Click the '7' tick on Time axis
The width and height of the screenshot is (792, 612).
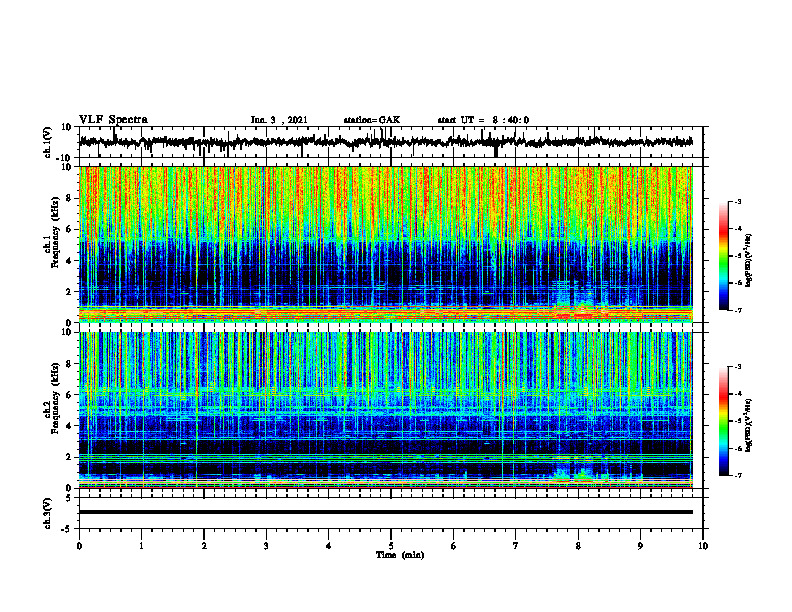tap(516, 546)
